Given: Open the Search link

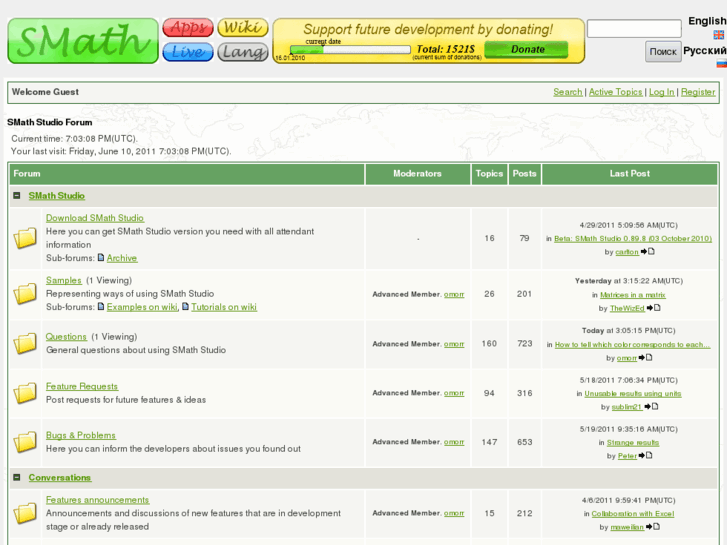Looking at the screenshot, I should coord(568,92).
